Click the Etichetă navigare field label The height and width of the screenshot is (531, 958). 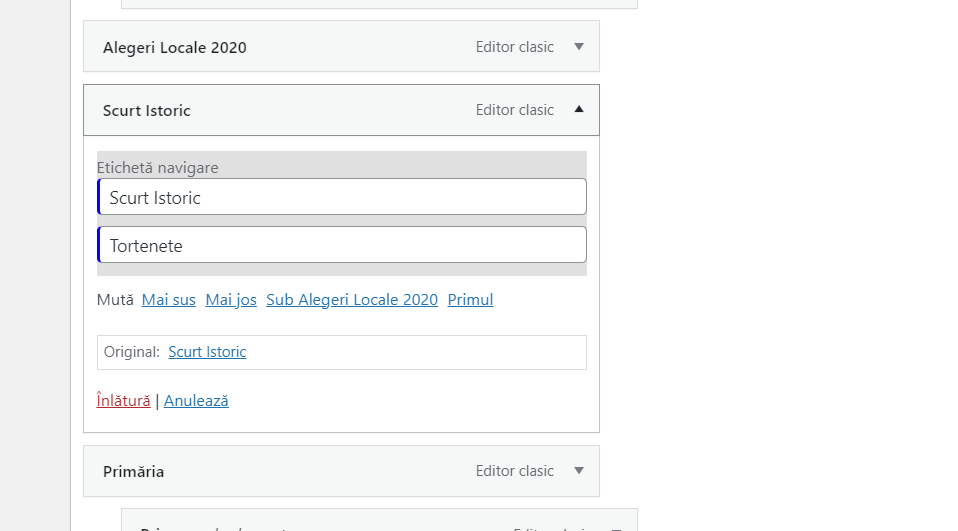pos(158,167)
